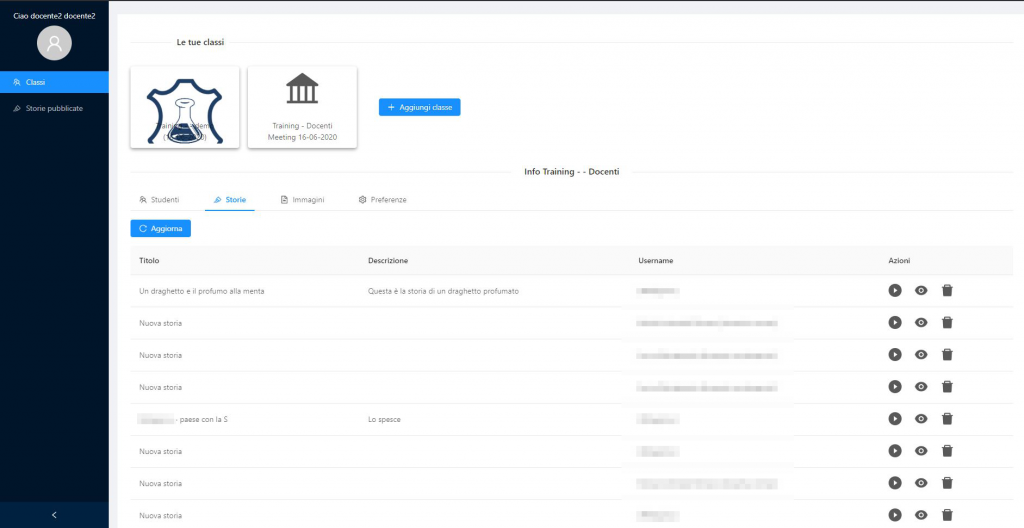Screen dimensions: 1024x528
Task: Switch to the Immagini tab
Action: 302,200
